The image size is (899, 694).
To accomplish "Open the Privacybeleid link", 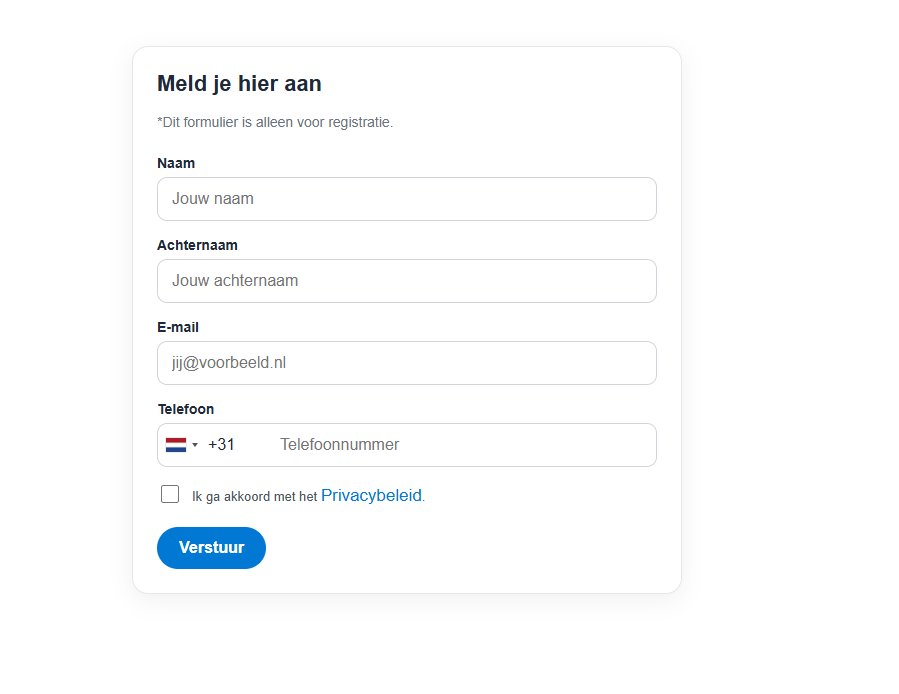I will (x=371, y=495).
